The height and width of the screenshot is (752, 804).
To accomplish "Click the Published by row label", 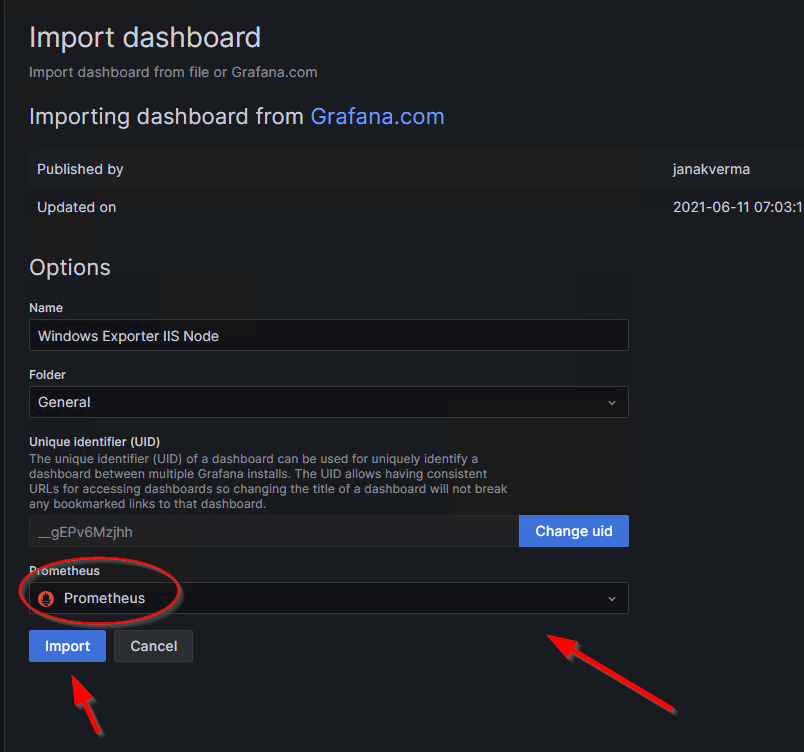I will pos(80,169).
